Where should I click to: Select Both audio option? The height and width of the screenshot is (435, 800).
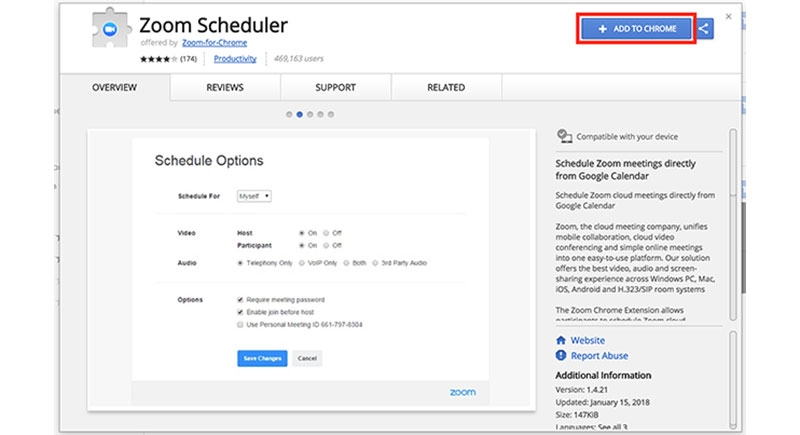(x=346, y=263)
